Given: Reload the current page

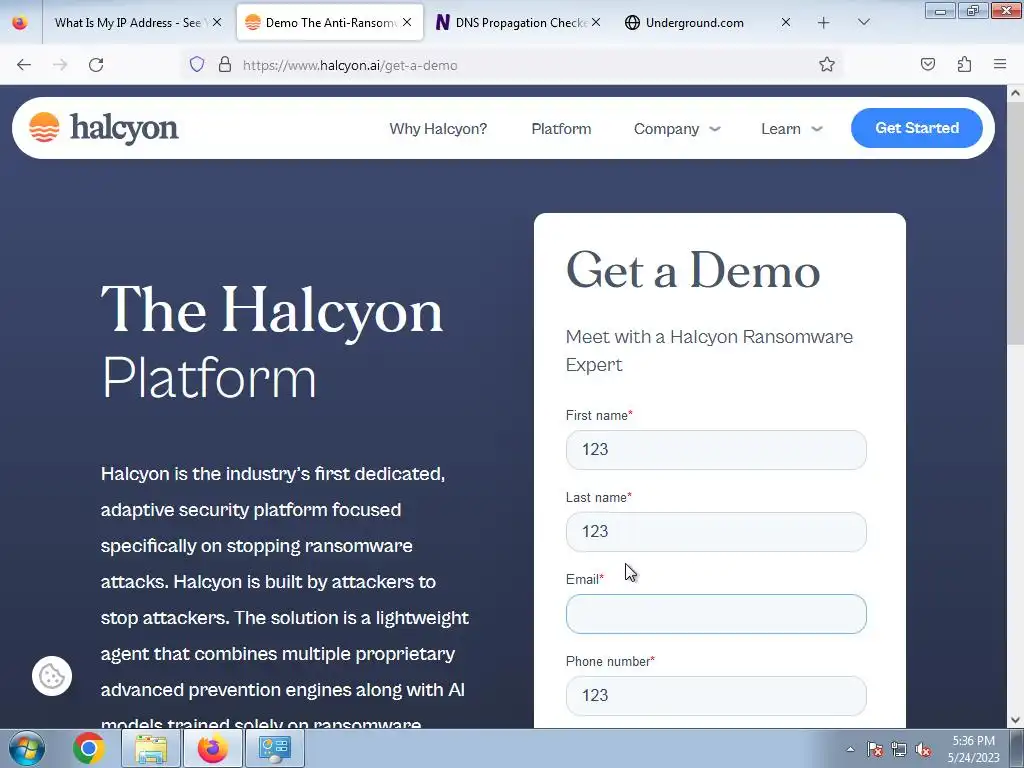Looking at the screenshot, I should (x=96, y=65).
